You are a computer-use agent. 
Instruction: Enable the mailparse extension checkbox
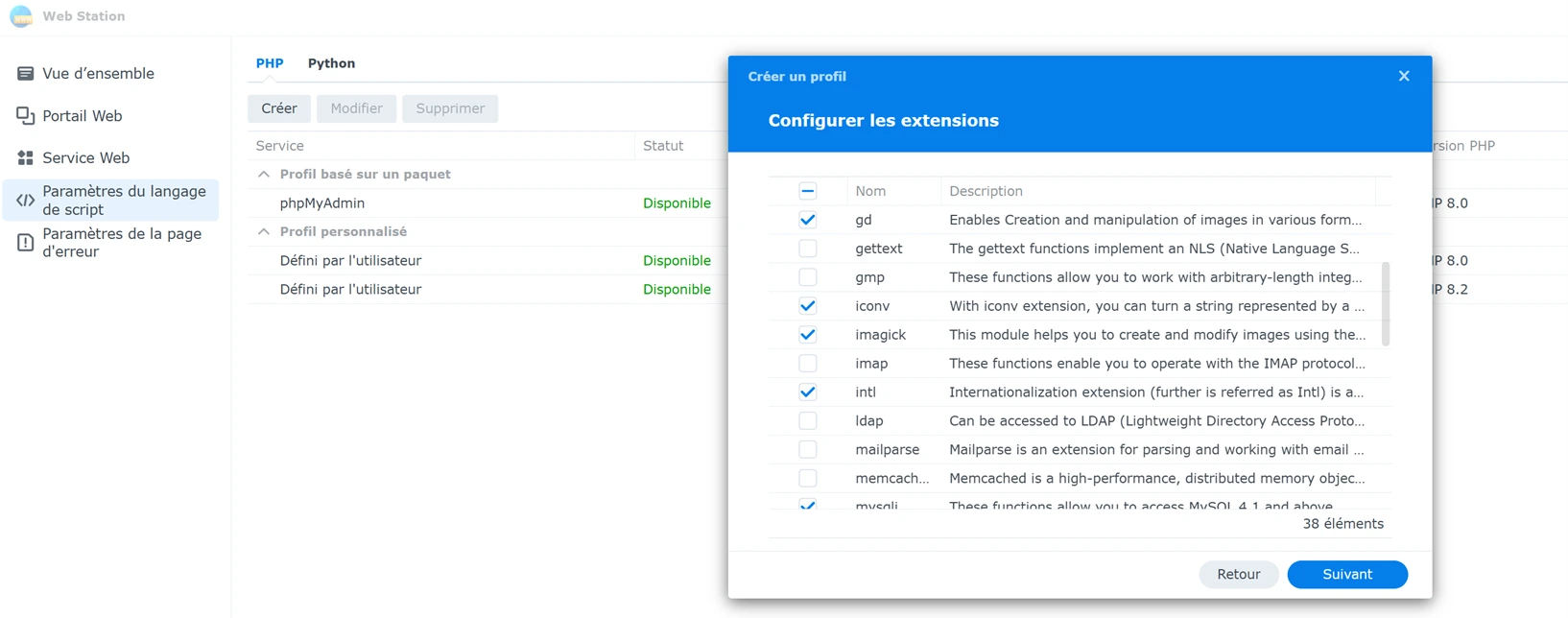(808, 450)
